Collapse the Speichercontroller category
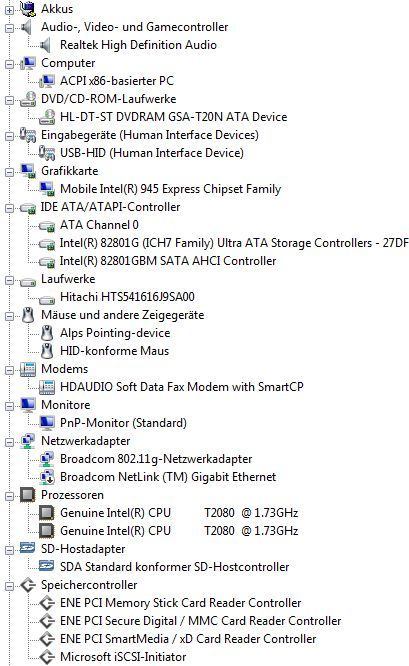Screen dimensions: 409x666 tap(9, 587)
